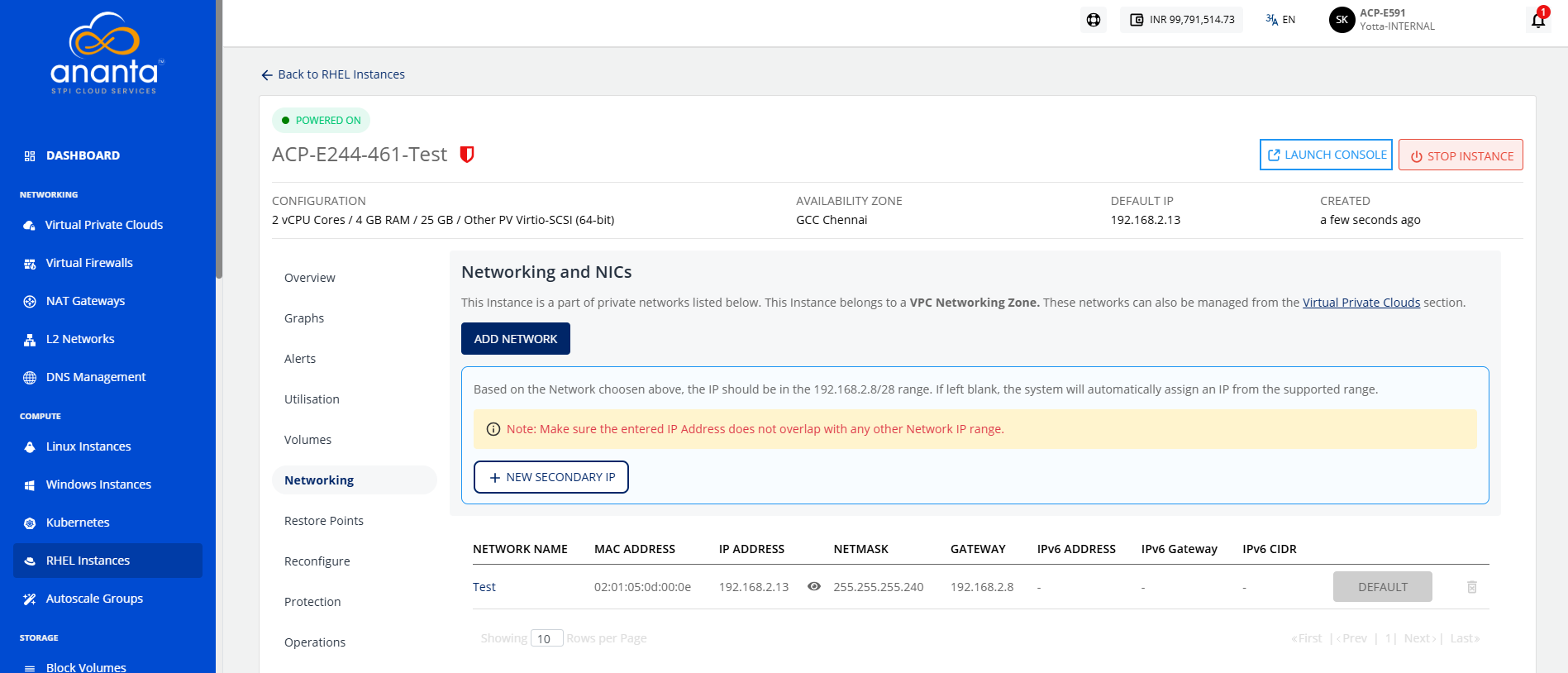The height and width of the screenshot is (673, 1568).
Task: Switch to the Overview tab
Action: pyautogui.click(x=310, y=278)
